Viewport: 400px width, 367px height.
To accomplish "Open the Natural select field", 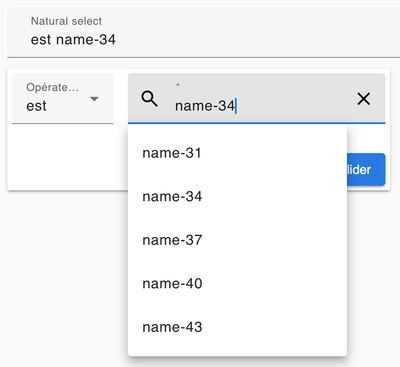I will (x=203, y=32).
